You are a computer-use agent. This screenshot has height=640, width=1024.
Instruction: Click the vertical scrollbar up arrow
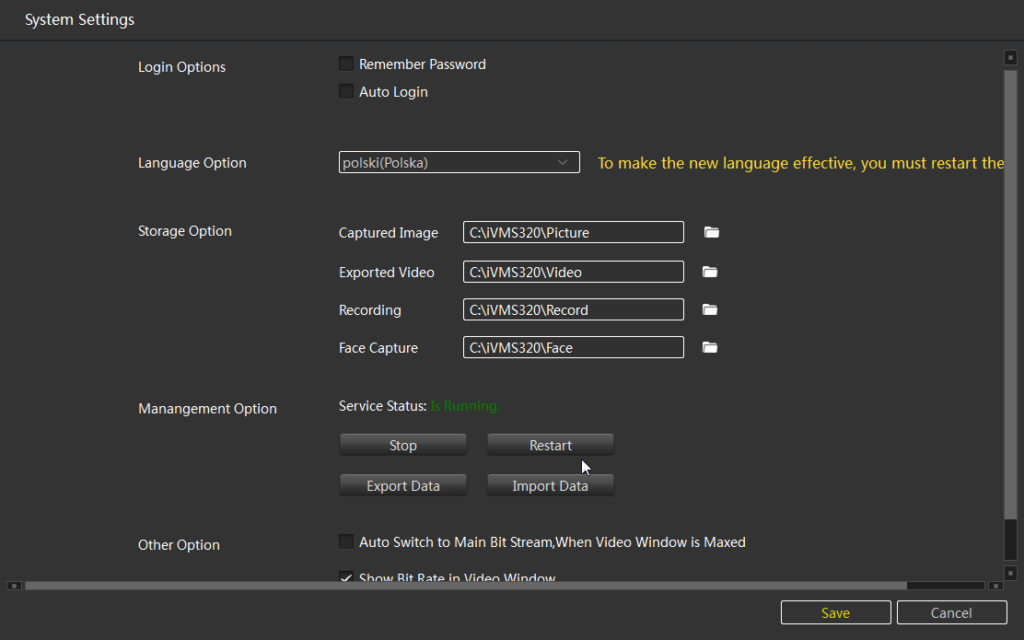[x=1010, y=58]
